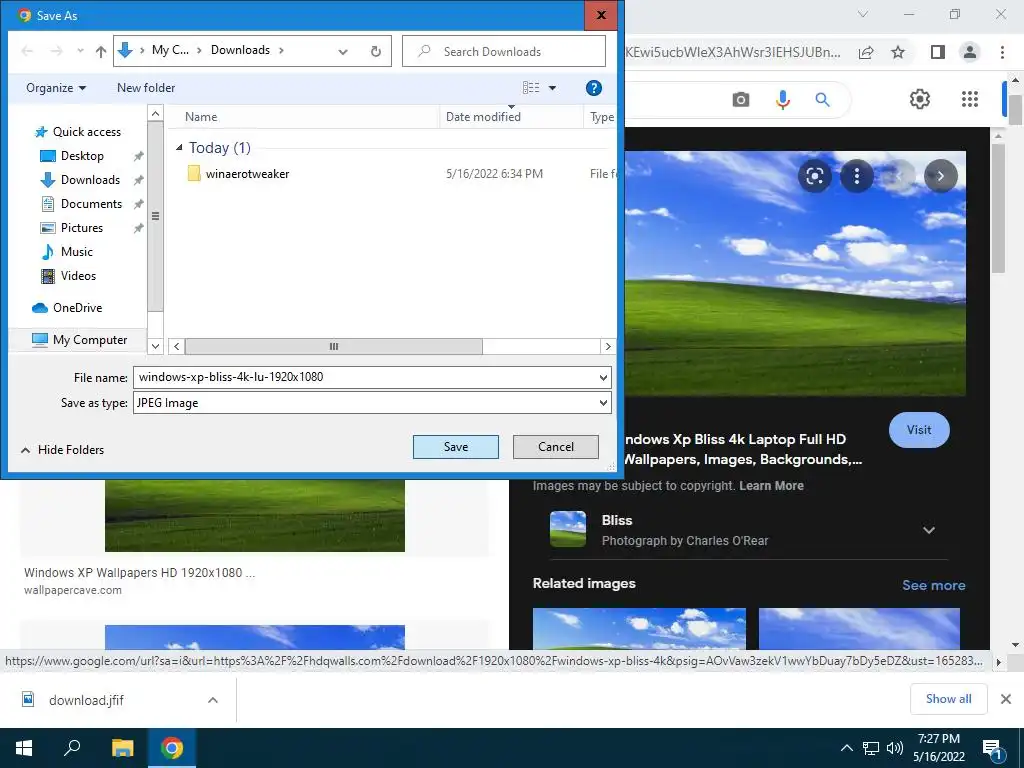
Task: Click the Google search magnifier icon
Action: point(822,99)
